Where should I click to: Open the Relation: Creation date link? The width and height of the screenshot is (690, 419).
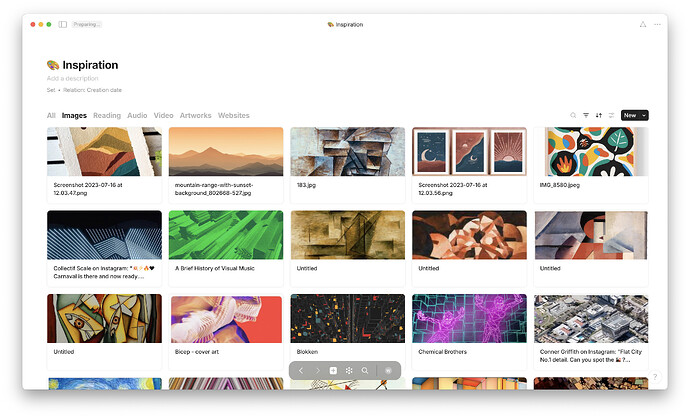(92, 90)
